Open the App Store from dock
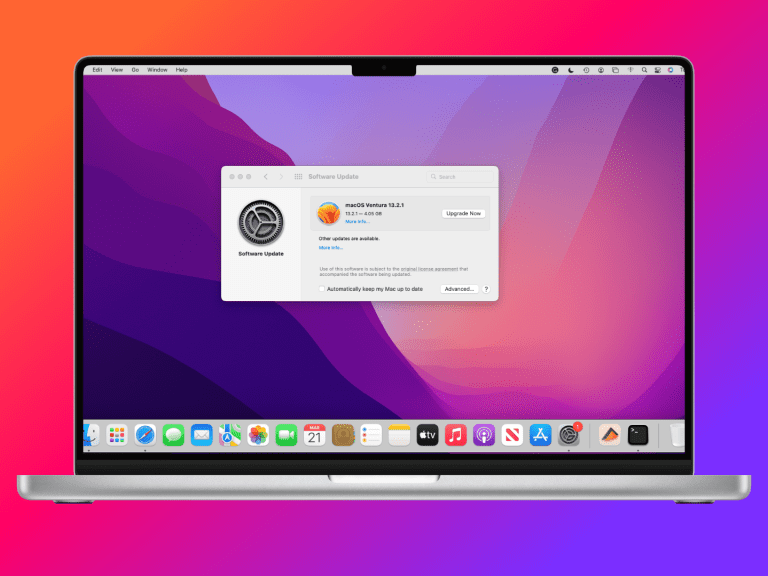 pos(541,435)
